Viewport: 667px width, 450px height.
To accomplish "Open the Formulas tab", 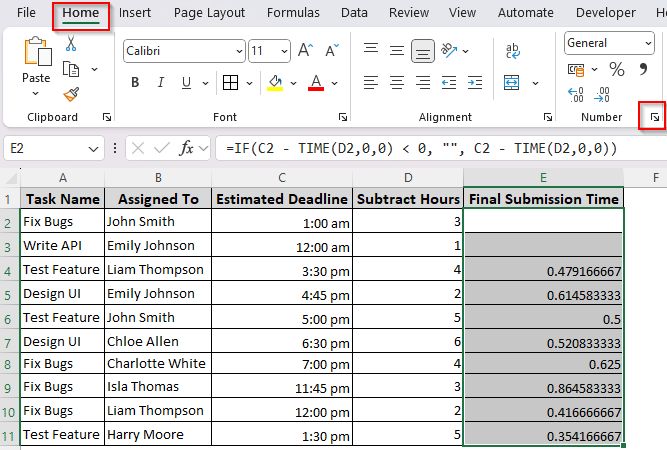I will (x=293, y=13).
